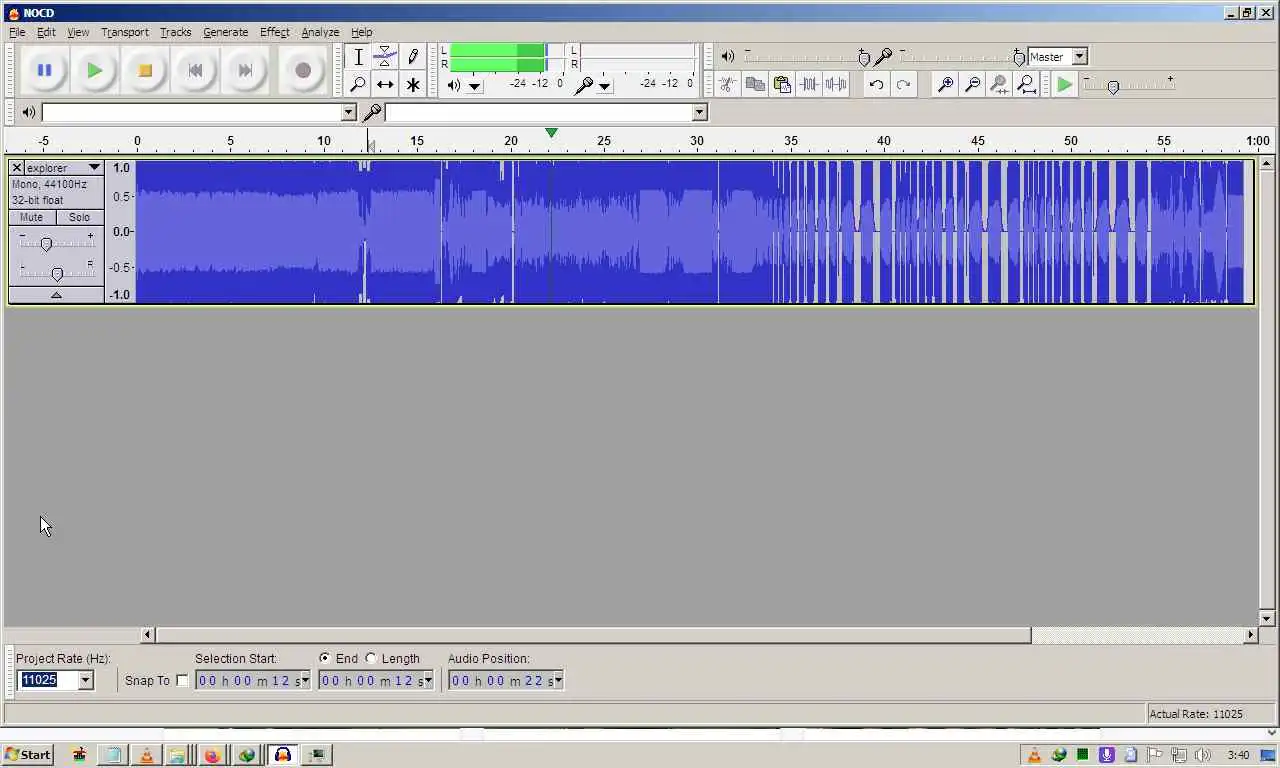The width and height of the screenshot is (1280, 768).
Task: Adjust the output volume slider
Action: (864, 57)
